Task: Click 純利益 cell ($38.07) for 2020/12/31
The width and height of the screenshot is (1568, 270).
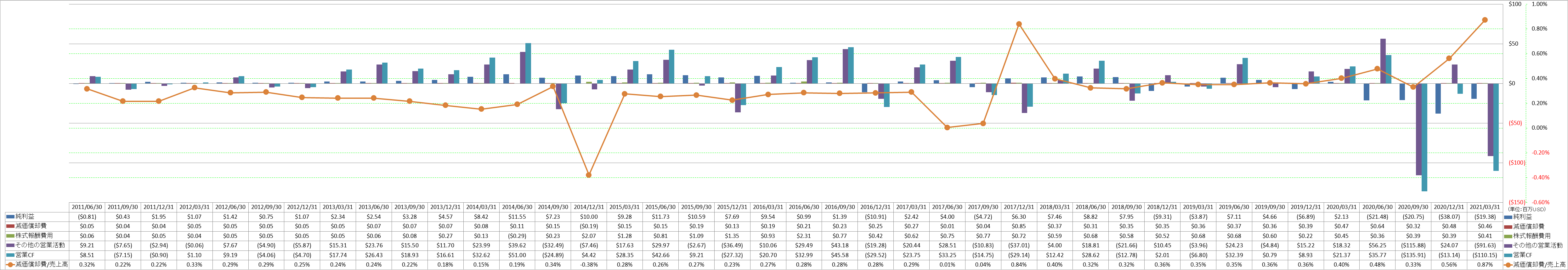Action: tap(1449, 217)
